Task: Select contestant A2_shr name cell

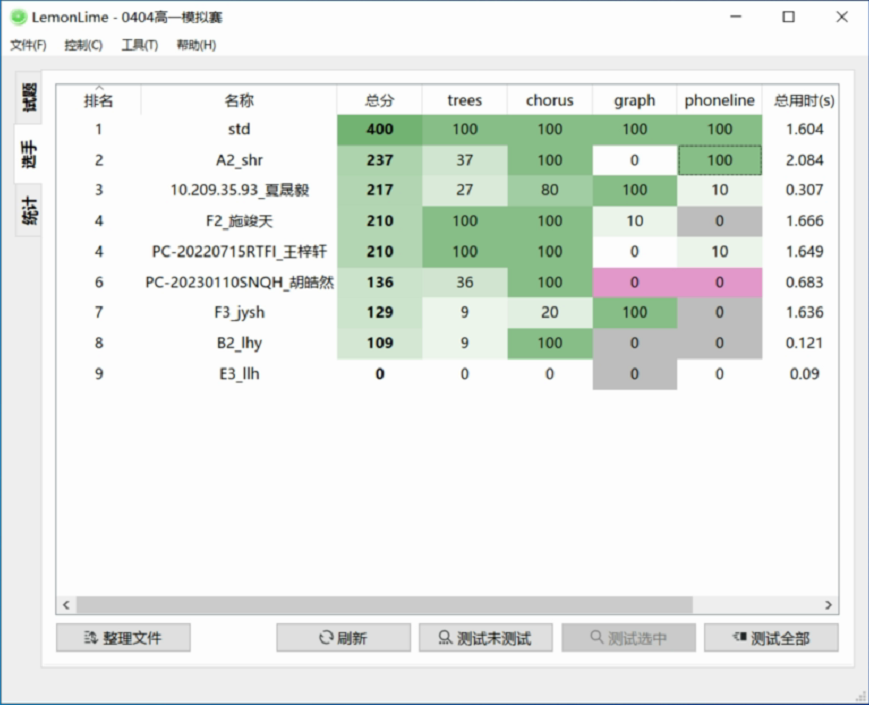Action: click(239, 160)
